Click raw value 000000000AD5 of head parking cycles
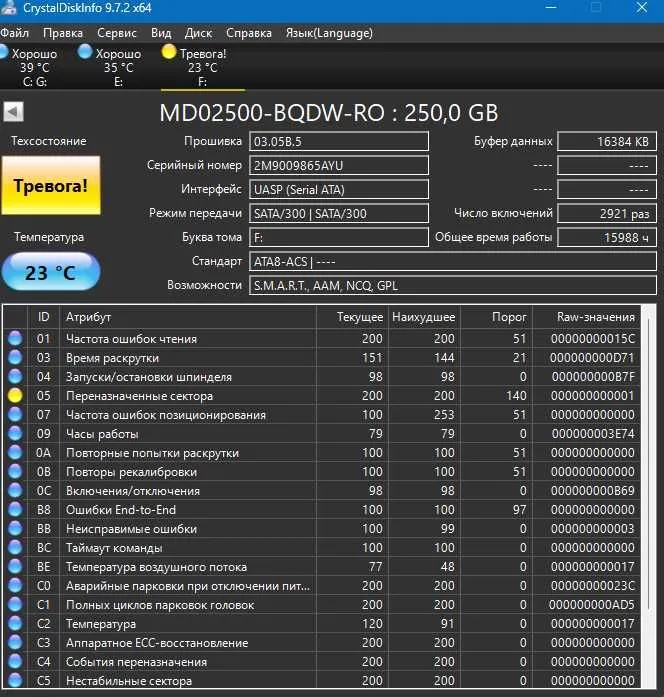The image size is (664, 697). (592, 605)
